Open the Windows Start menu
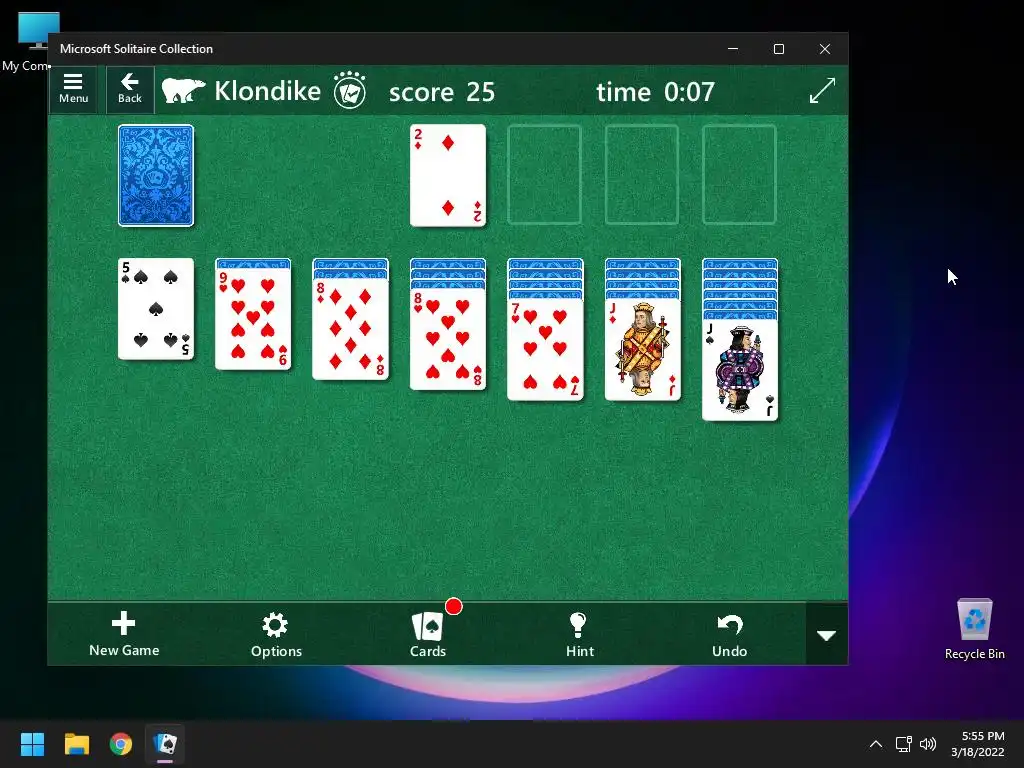Viewport: 1024px width, 768px height. pyautogui.click(x=32, y=744)
